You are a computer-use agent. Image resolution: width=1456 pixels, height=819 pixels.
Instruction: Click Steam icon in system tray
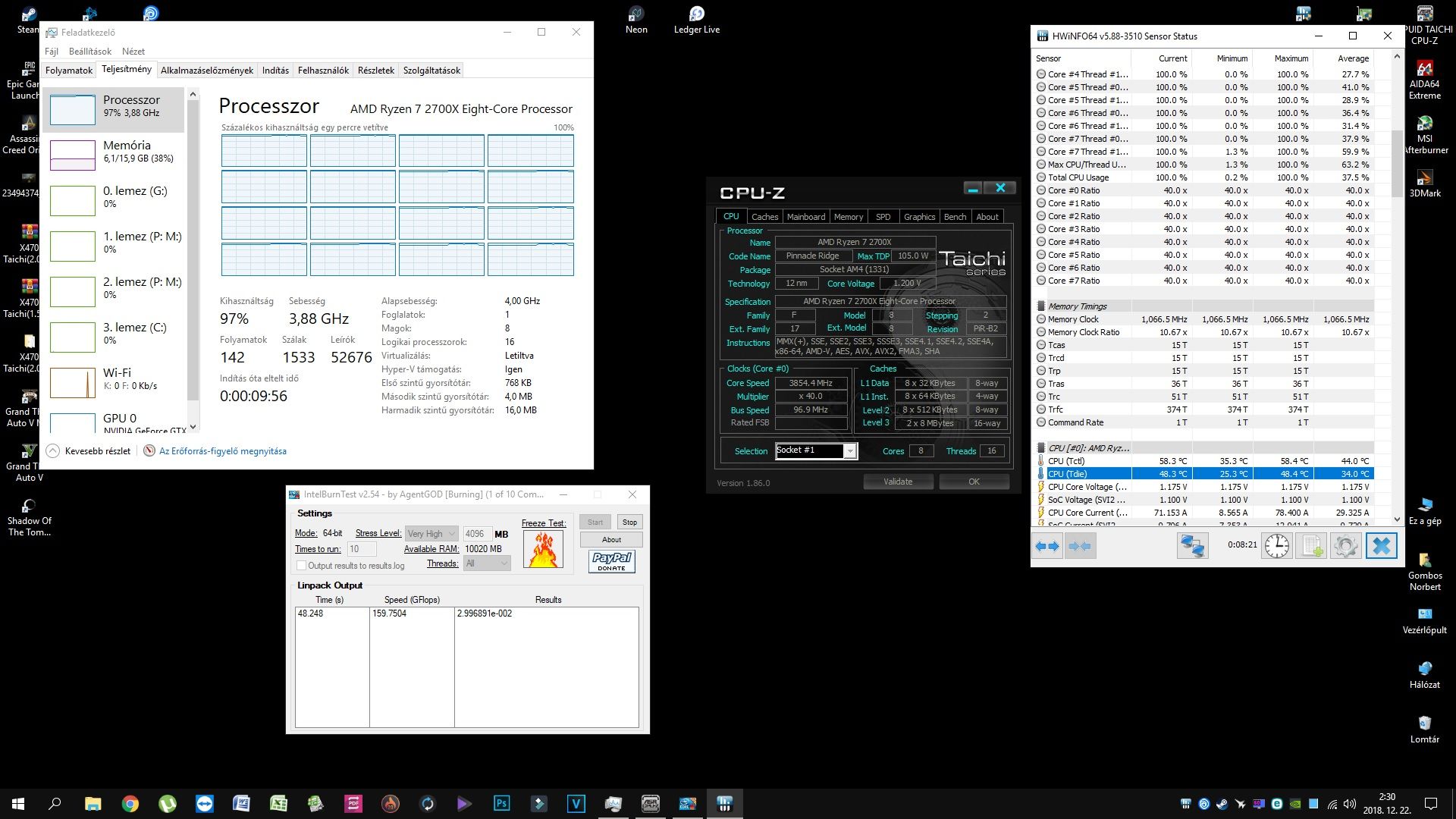[1222, 804]
